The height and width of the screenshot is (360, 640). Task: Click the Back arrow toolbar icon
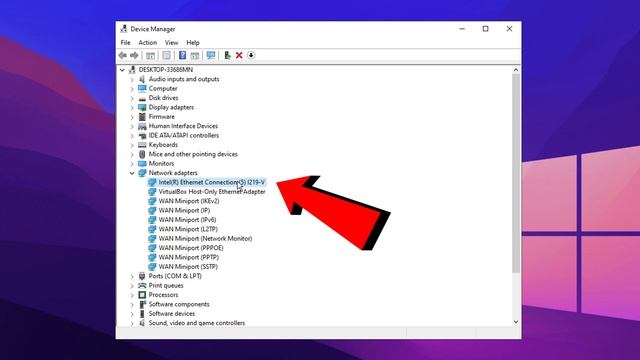tap(122, 55)
